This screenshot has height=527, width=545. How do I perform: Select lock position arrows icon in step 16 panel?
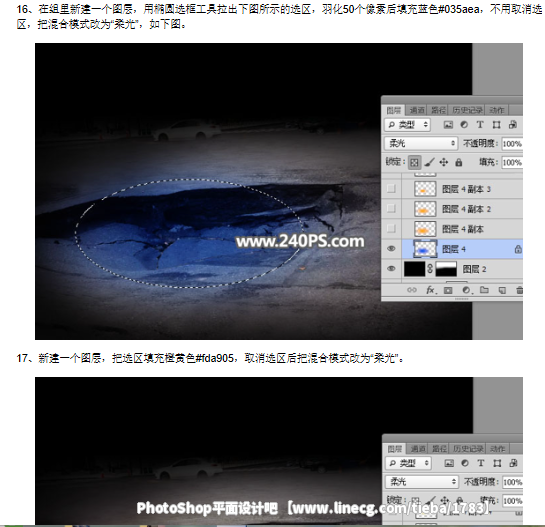(x=444, y=162)
